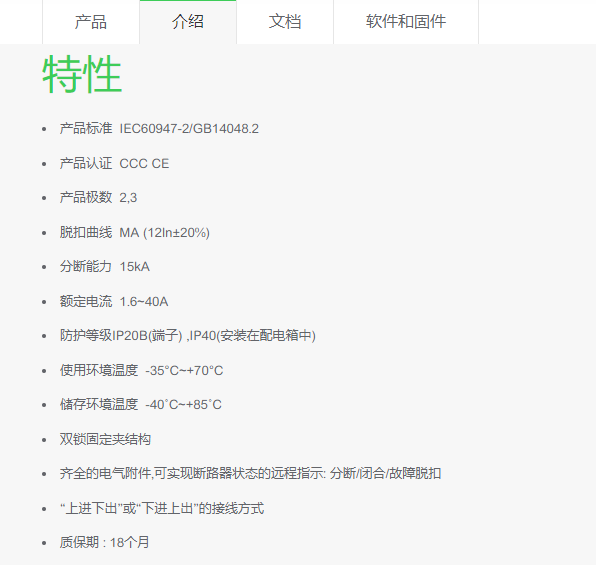Image resolution: width=596 pixels, height=565 pixels.
Task: Click the 产品极数 2,3 entry
Action: (x=98, y=198)
